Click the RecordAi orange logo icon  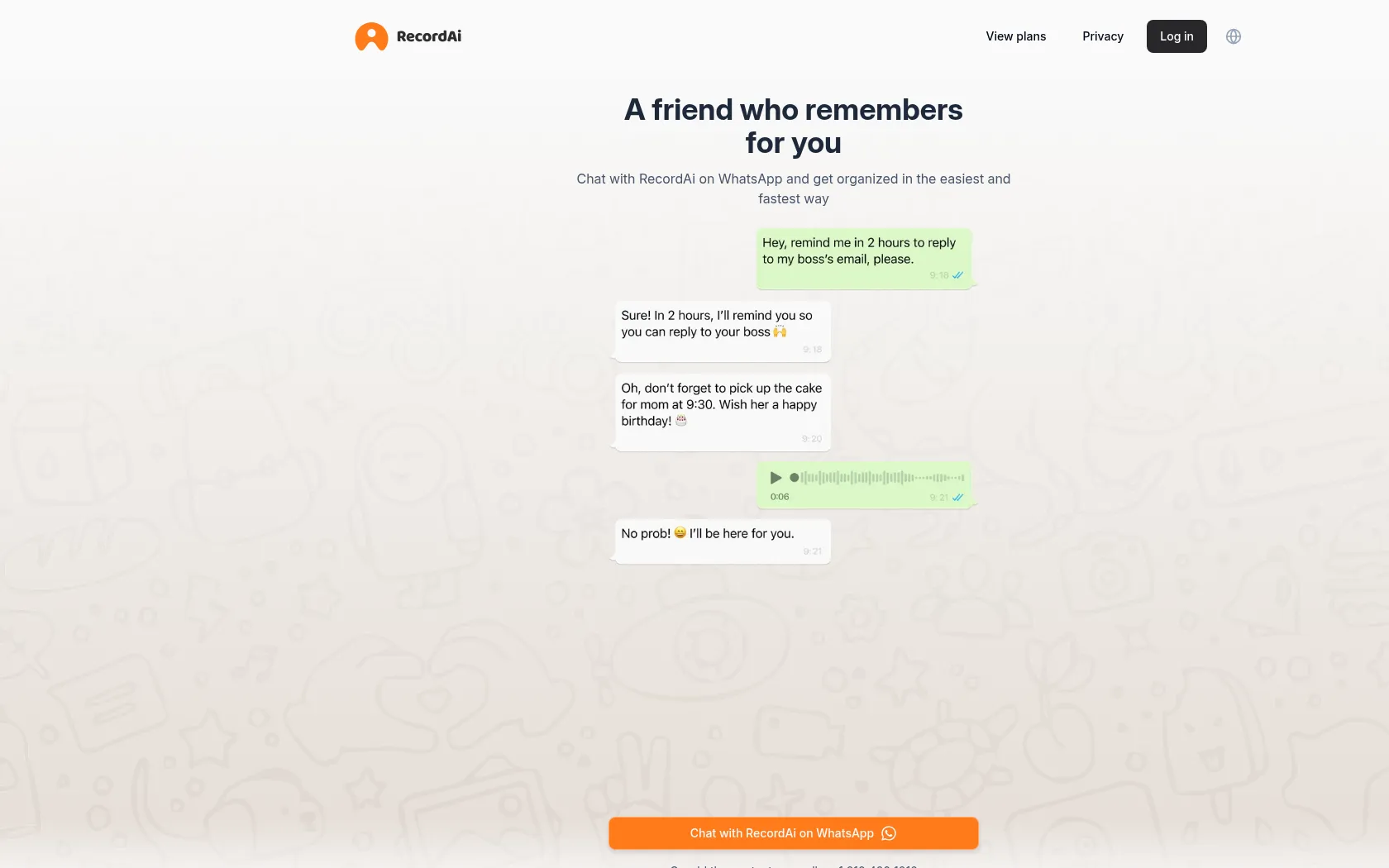(371, 36)
